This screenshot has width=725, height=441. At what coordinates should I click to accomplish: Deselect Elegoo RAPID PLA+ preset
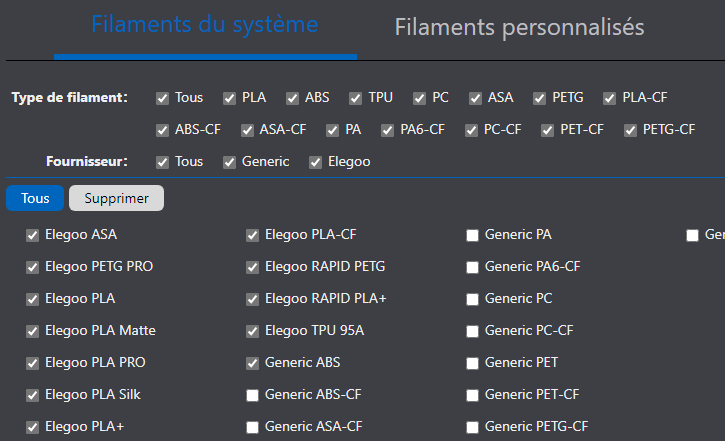[253, 299]
